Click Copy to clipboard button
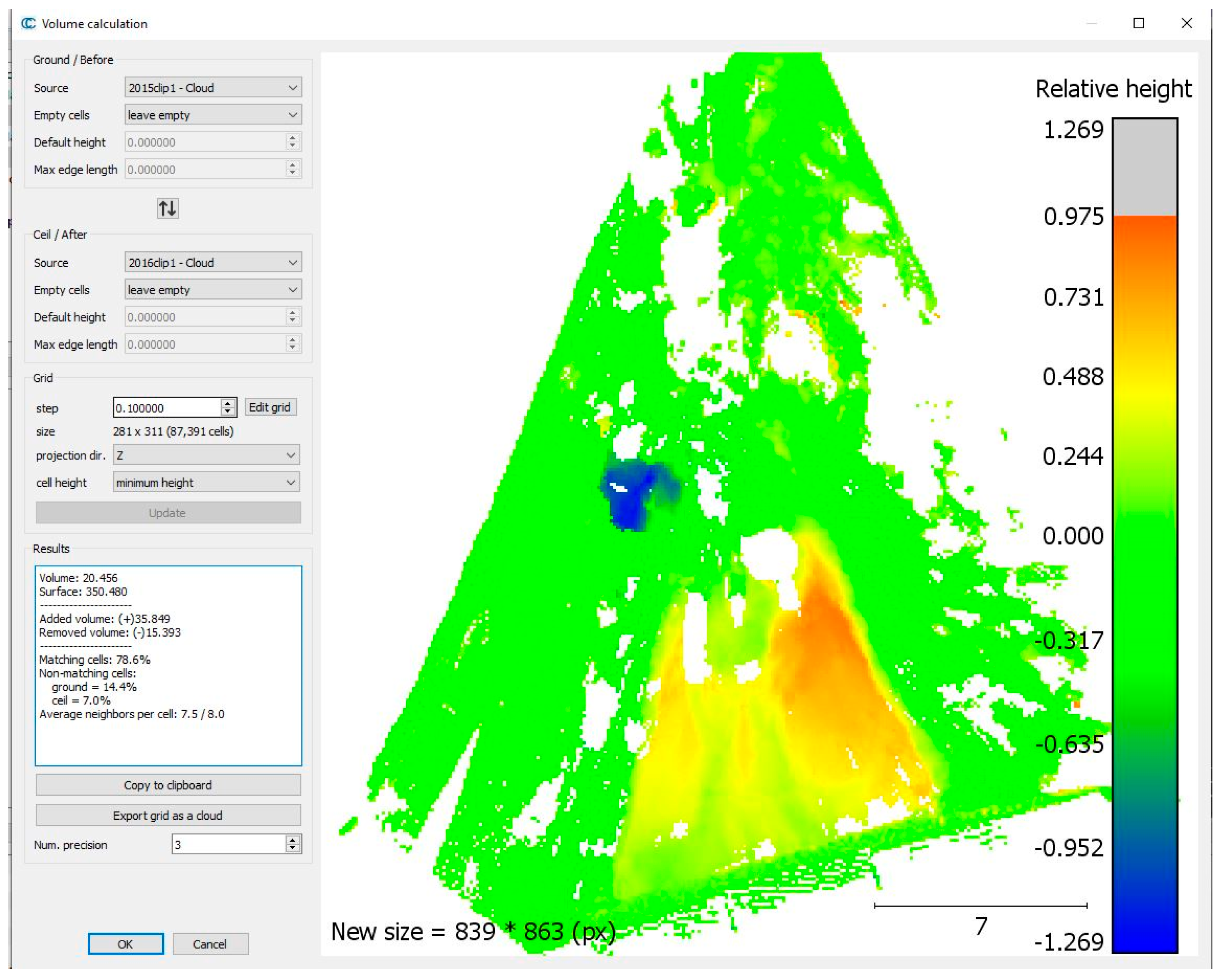This screenshot has height=980, width=1222. coord(168,785)
